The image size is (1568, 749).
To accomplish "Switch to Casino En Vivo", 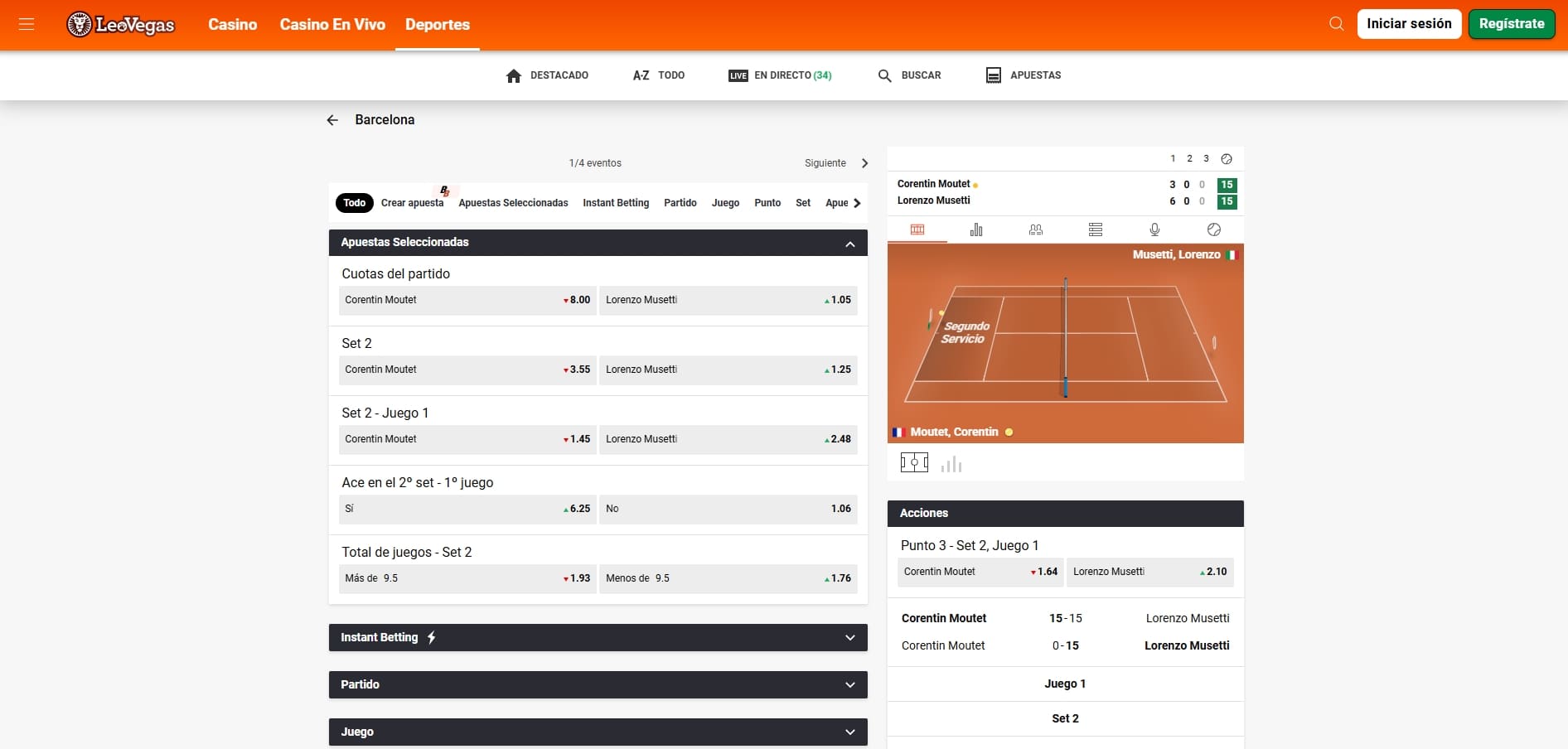I will coord(332,24).
